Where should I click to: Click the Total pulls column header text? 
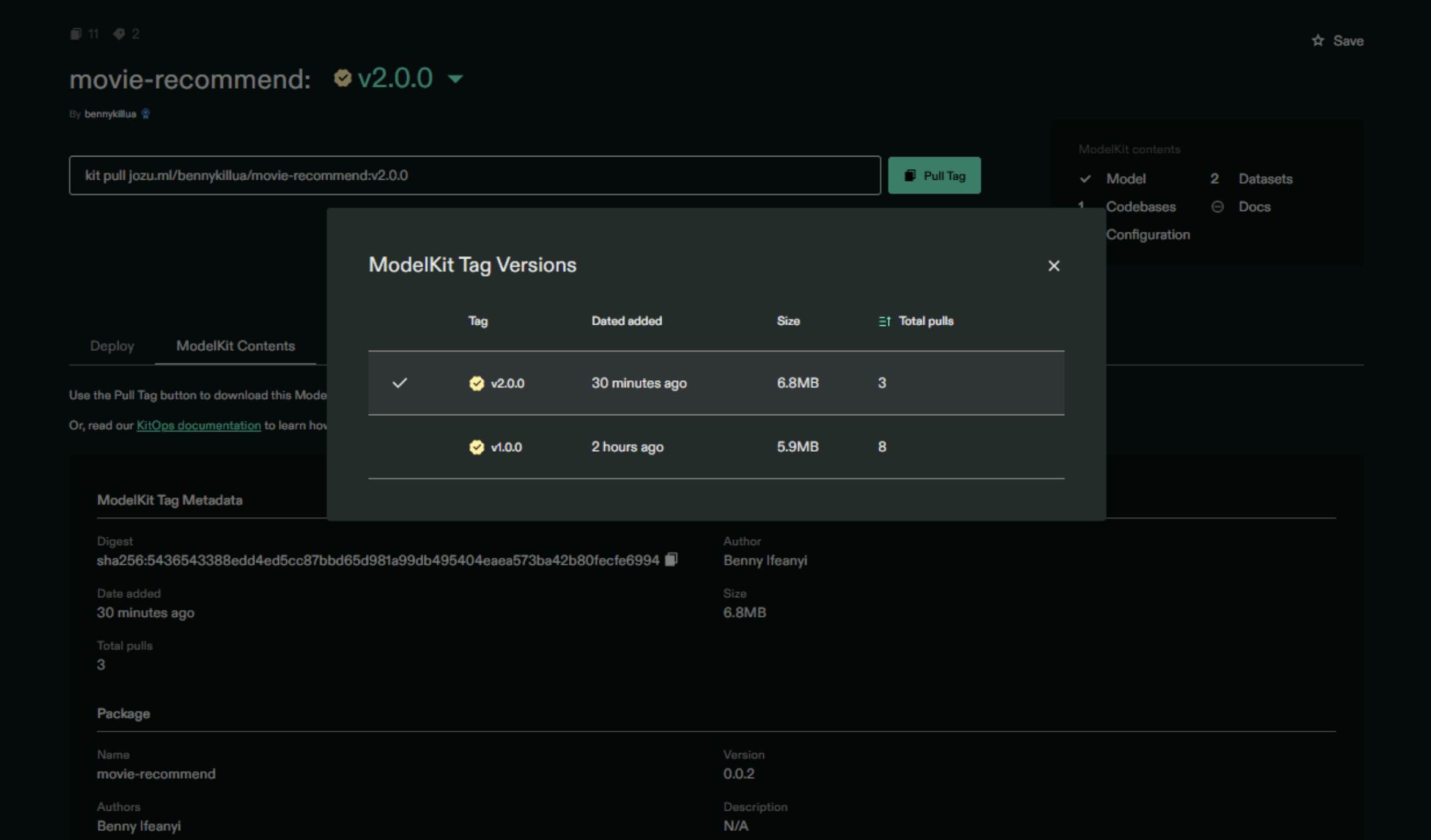926,321
